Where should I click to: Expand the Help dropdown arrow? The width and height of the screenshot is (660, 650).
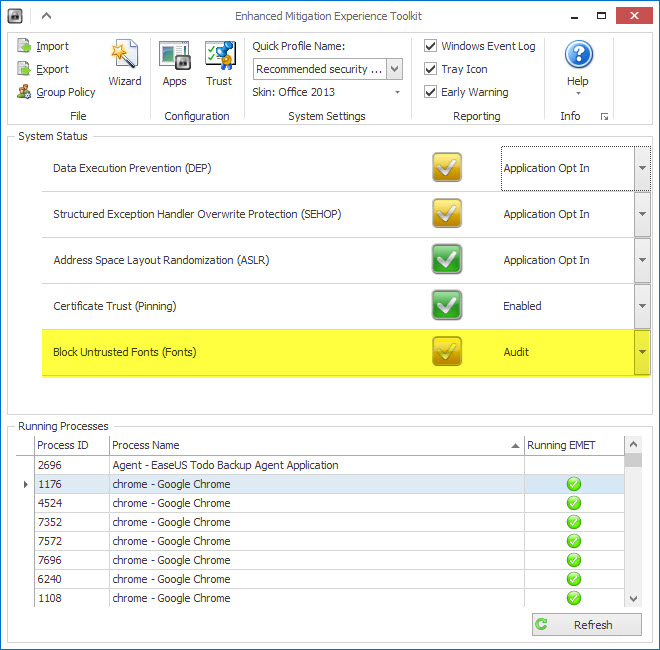pyautogui.click(x=578, y=93)
